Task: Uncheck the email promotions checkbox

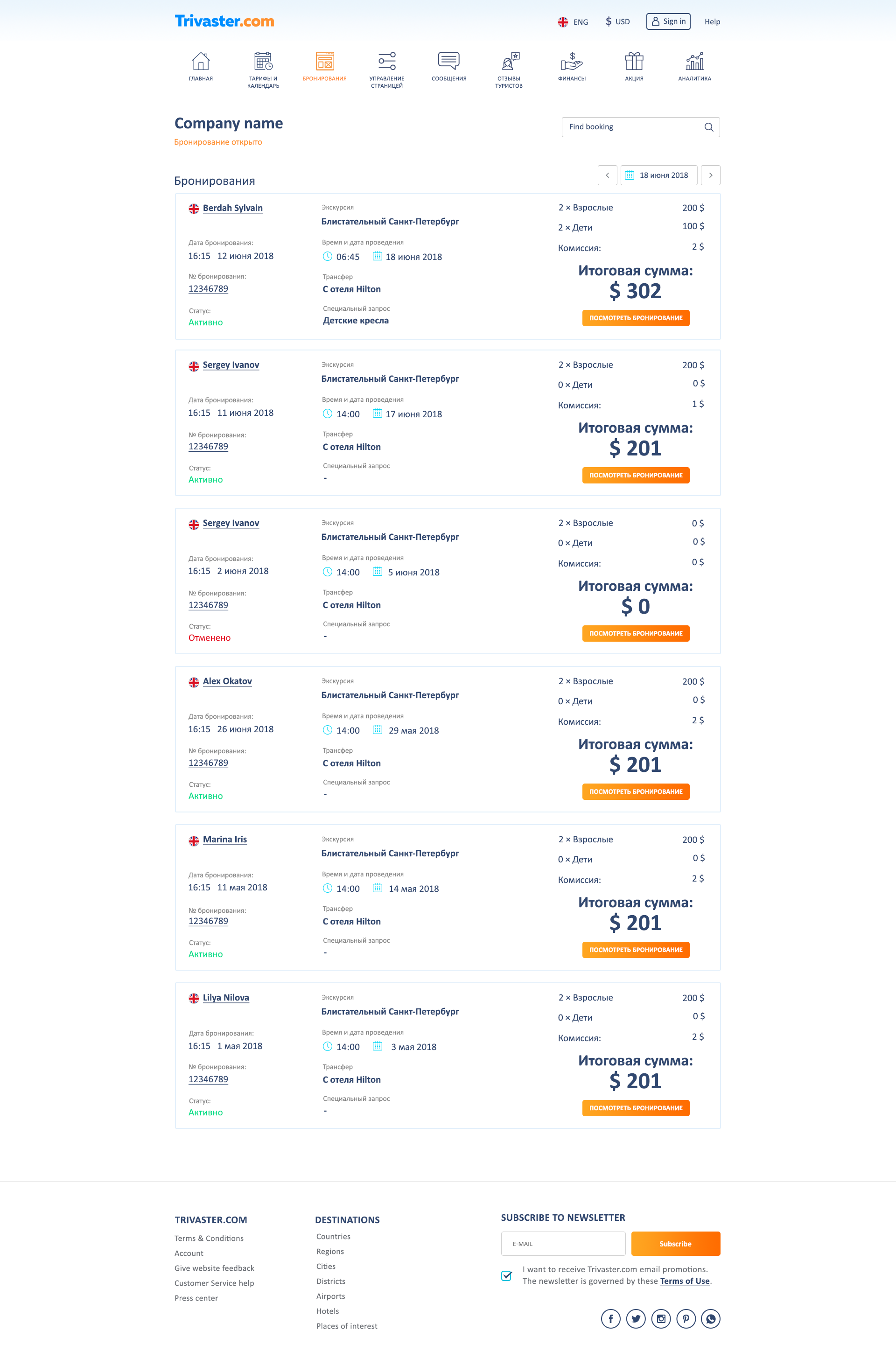Action: click(506, 1275)
